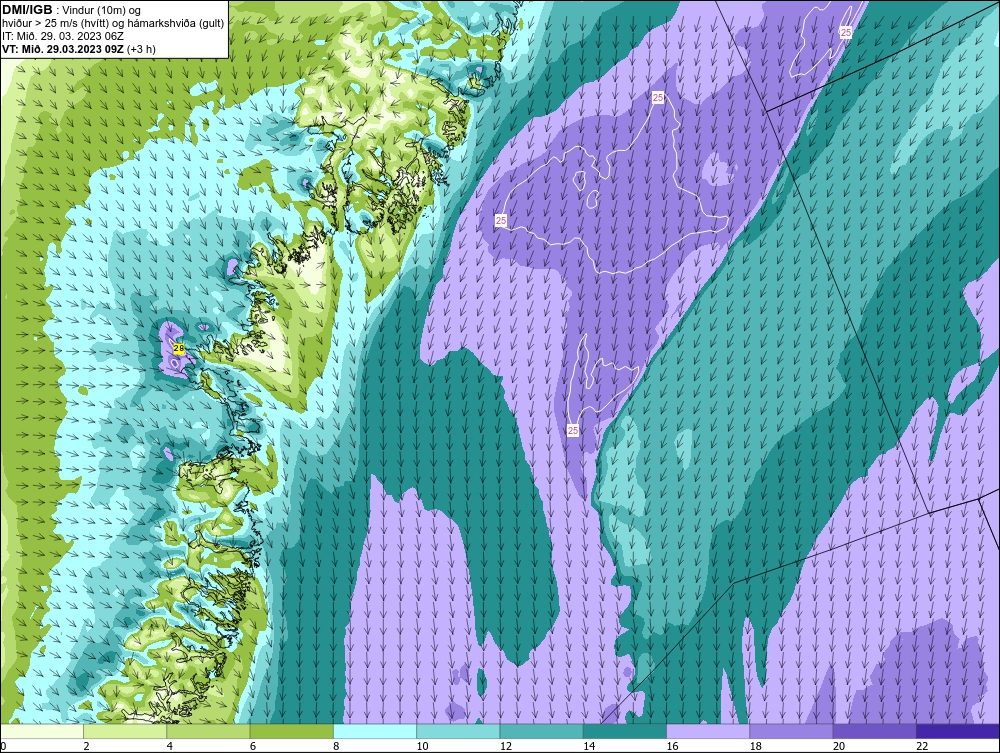The height and width of the screenshot is (753, 1000).
Task: Select the 16–18 light lavender legend swatch
Action: click(708, 731)
